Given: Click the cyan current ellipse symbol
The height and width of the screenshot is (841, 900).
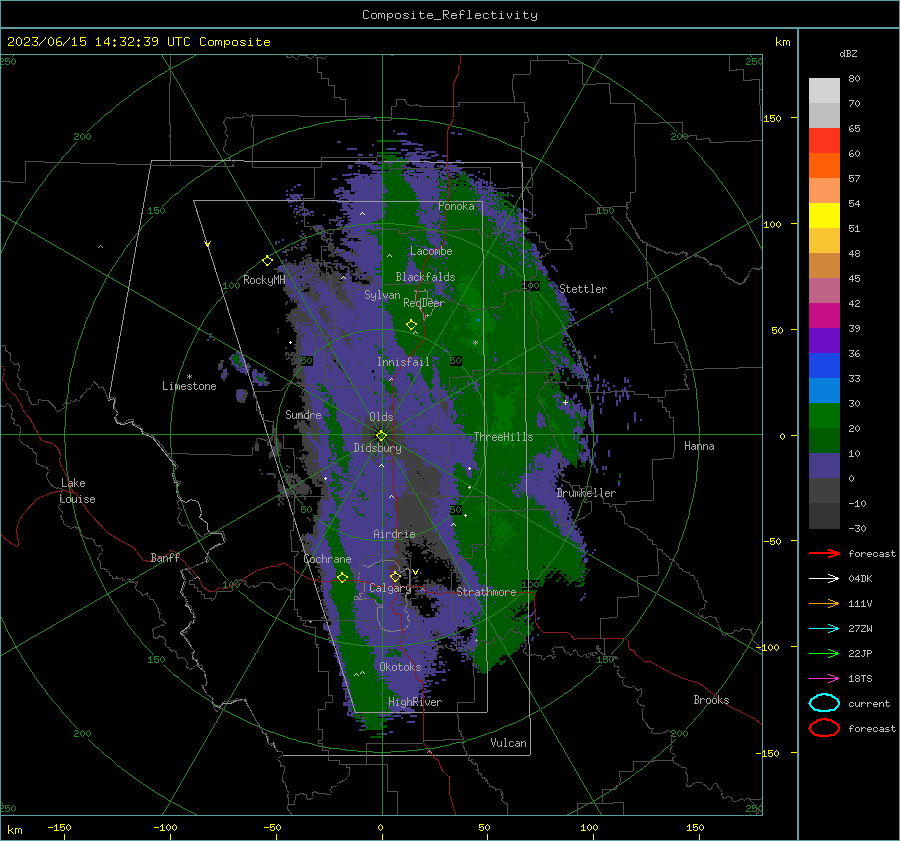Looking at the screenshot, I should [824, 703].
